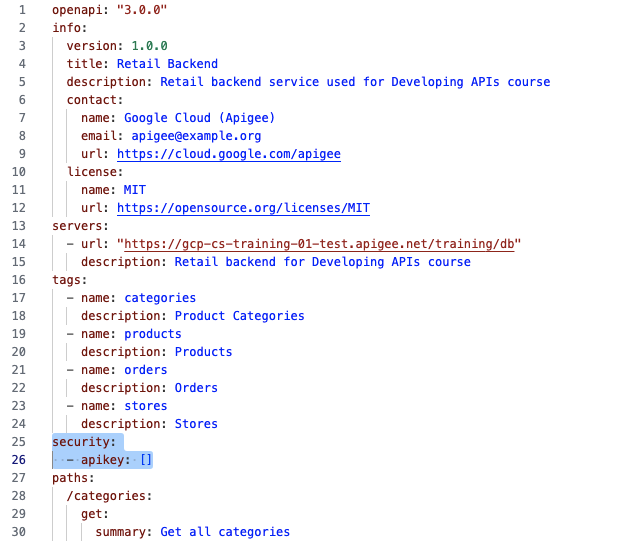The width and height of the screenshot is (639, 541).
Task: Open the cloud.google.com/apigee URL link
Action: pyautogui.click(x=229, y=154)
